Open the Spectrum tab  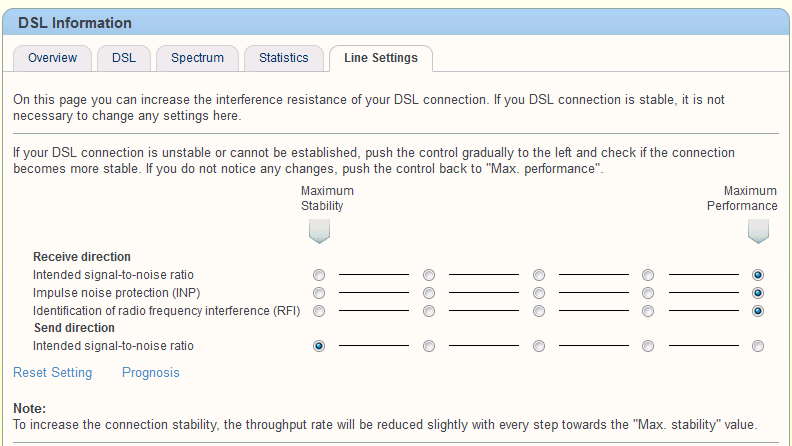pos(197,58)
